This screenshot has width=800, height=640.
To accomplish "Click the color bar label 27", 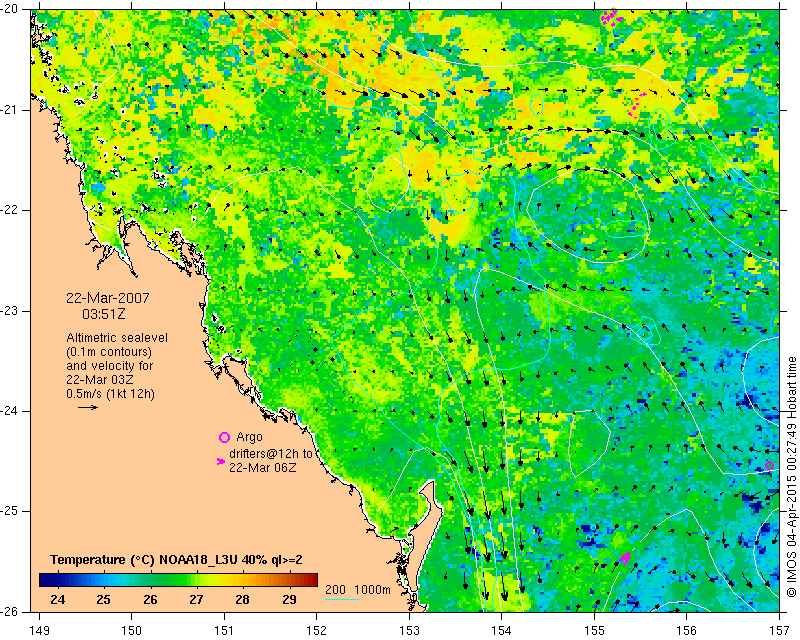I will [x=196, y=599].
